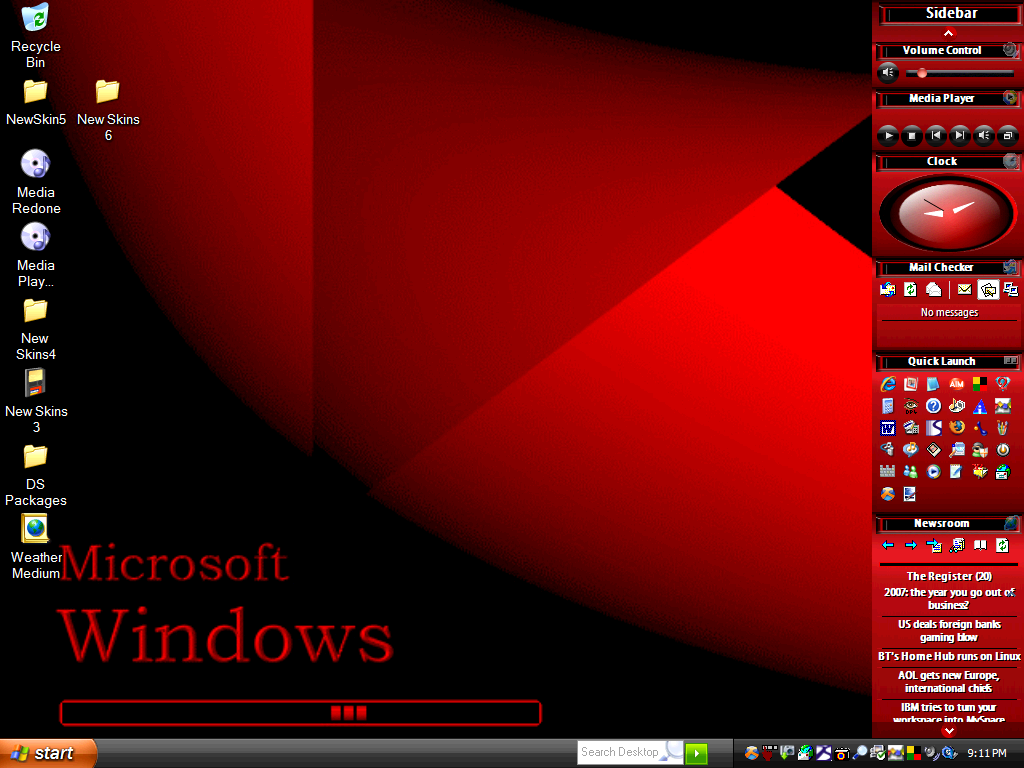
Task: Select the DS Packages folder
Action: pos(35,474)
